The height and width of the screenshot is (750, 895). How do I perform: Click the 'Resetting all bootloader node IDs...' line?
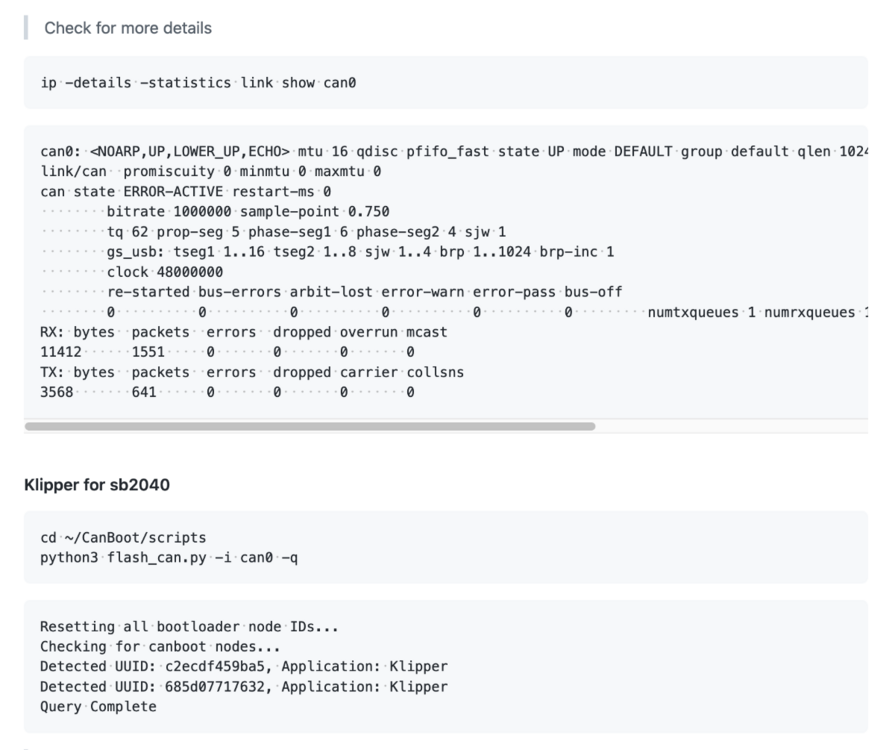[x=190, y=627]
